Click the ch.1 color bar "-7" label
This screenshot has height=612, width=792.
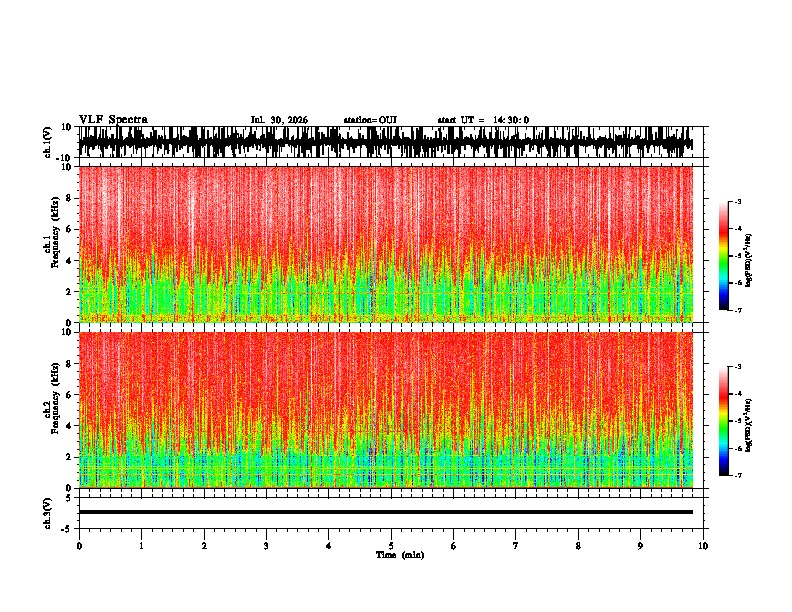click(738, 310)
